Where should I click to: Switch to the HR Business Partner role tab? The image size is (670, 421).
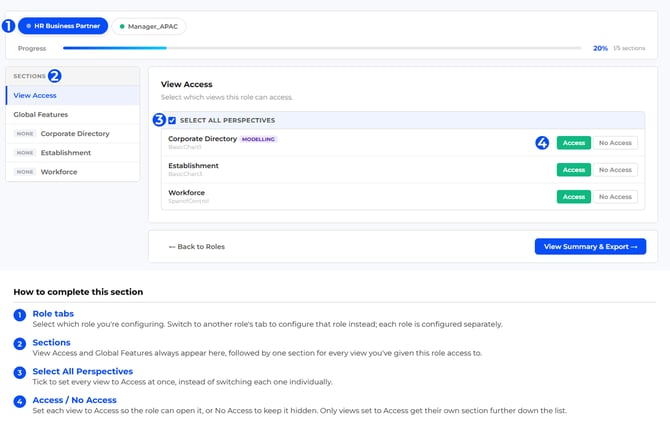click(63, 26)
